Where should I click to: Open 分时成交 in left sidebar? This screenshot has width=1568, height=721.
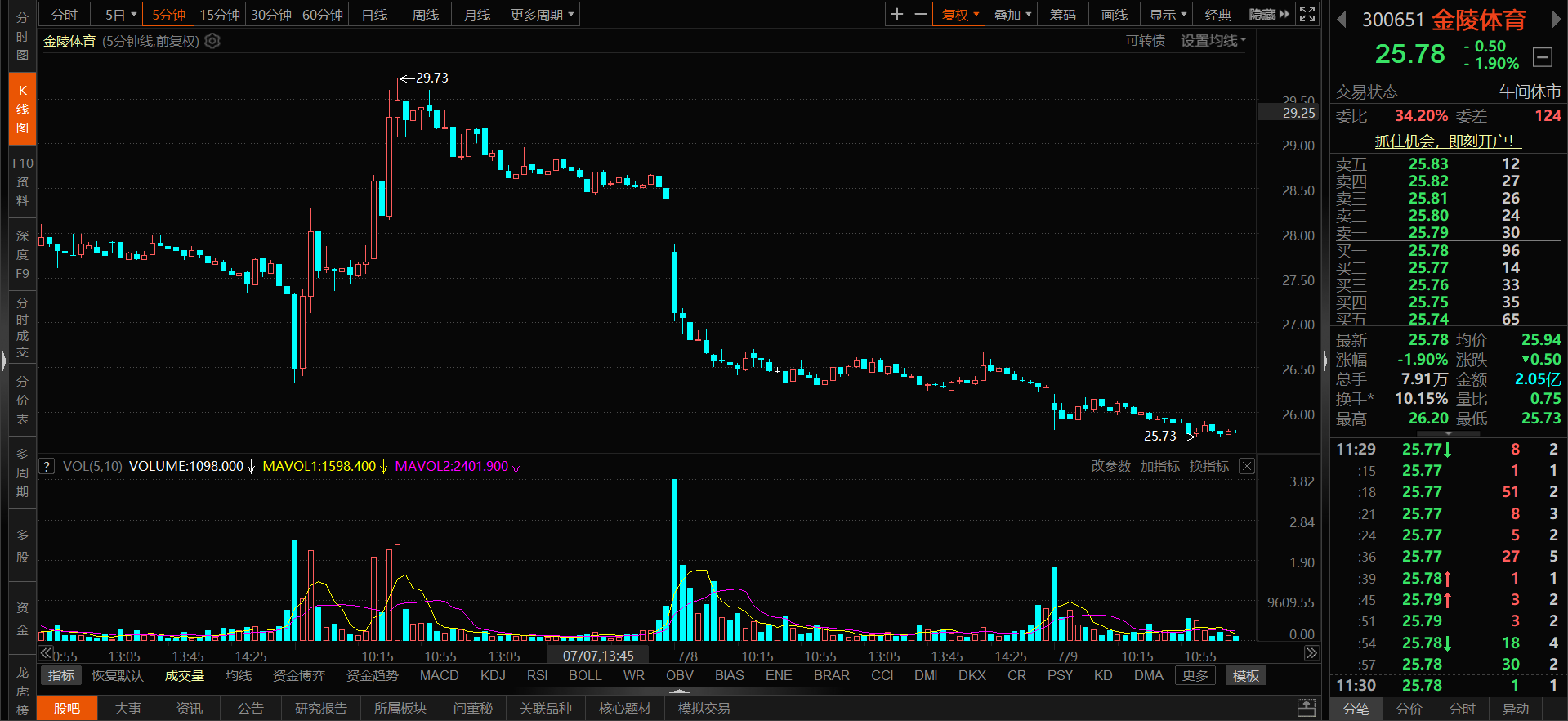(22, 327)
